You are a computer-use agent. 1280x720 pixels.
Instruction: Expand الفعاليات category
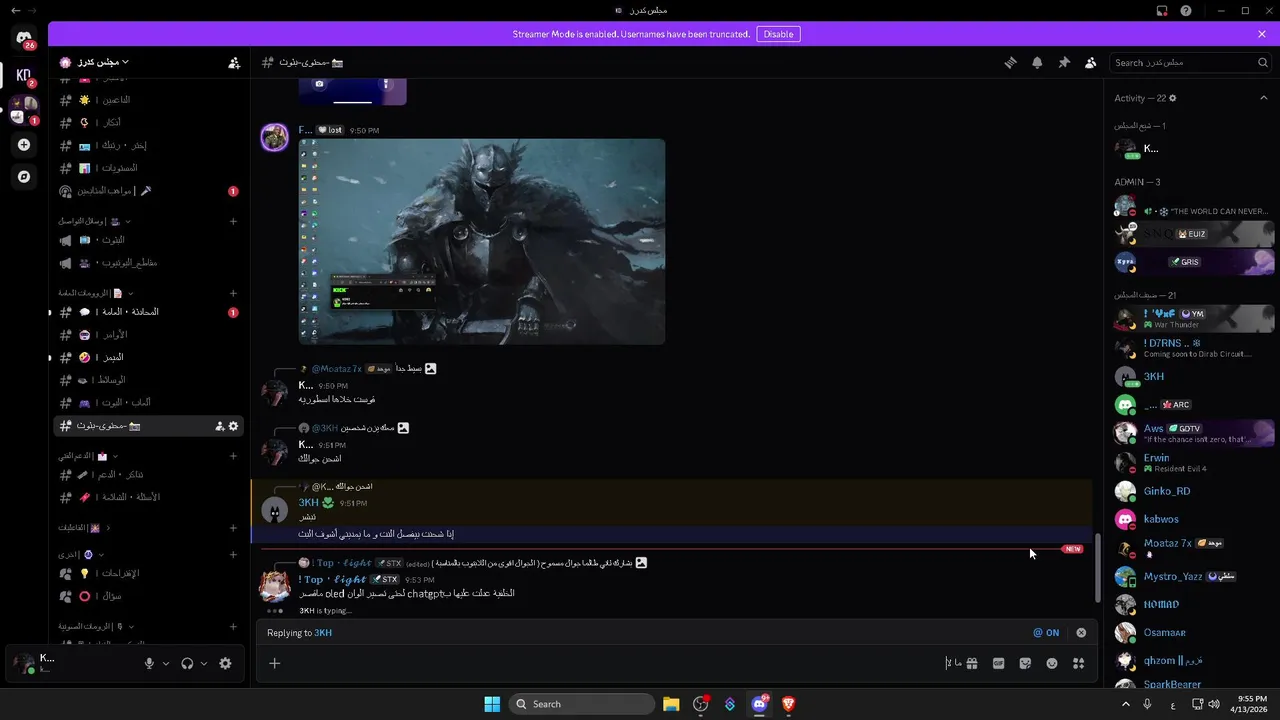pos(85,527)
